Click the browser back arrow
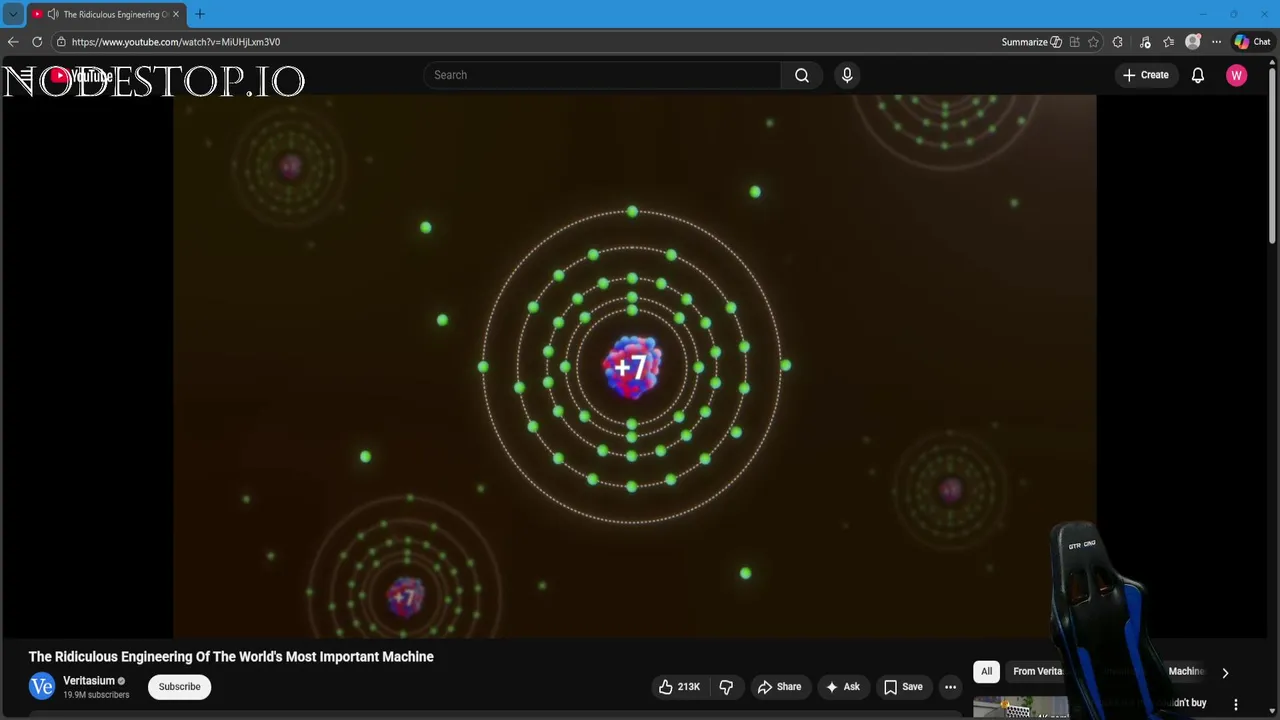Screen dimensions: 1280x720 coord(13,42)
